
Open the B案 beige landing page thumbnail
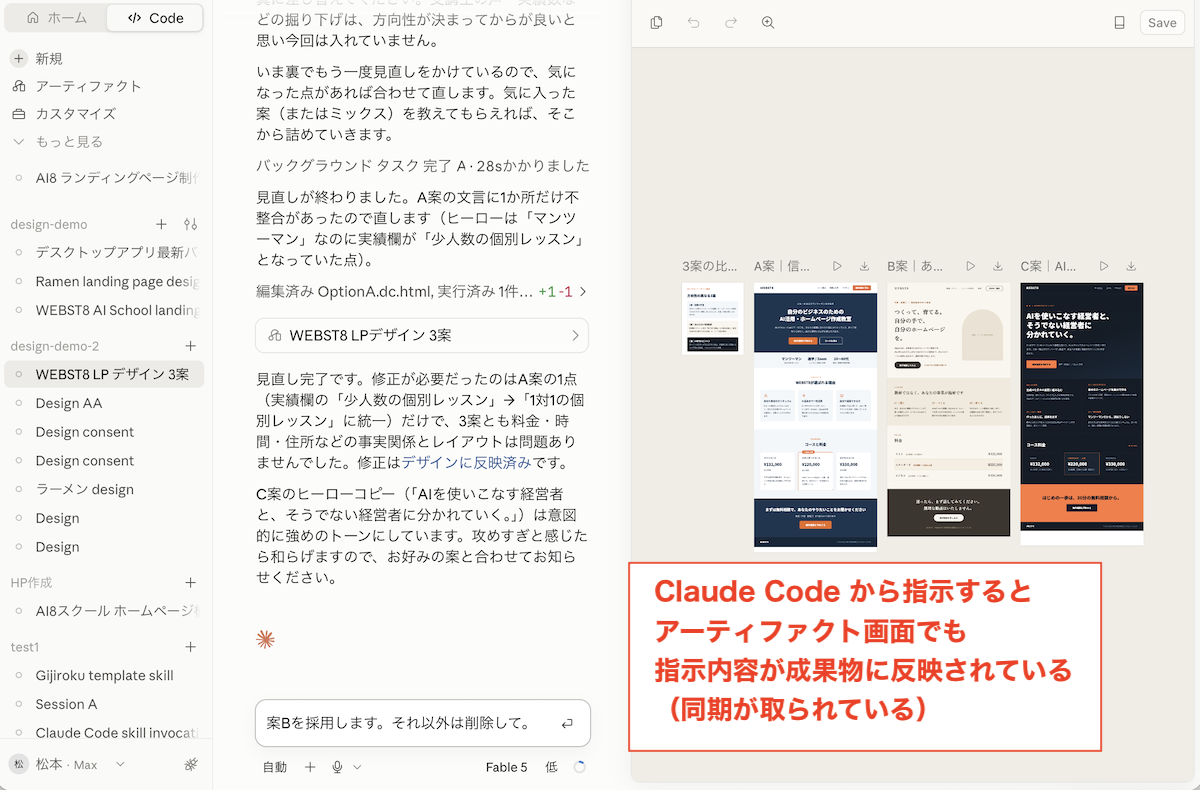click(949, 409)
